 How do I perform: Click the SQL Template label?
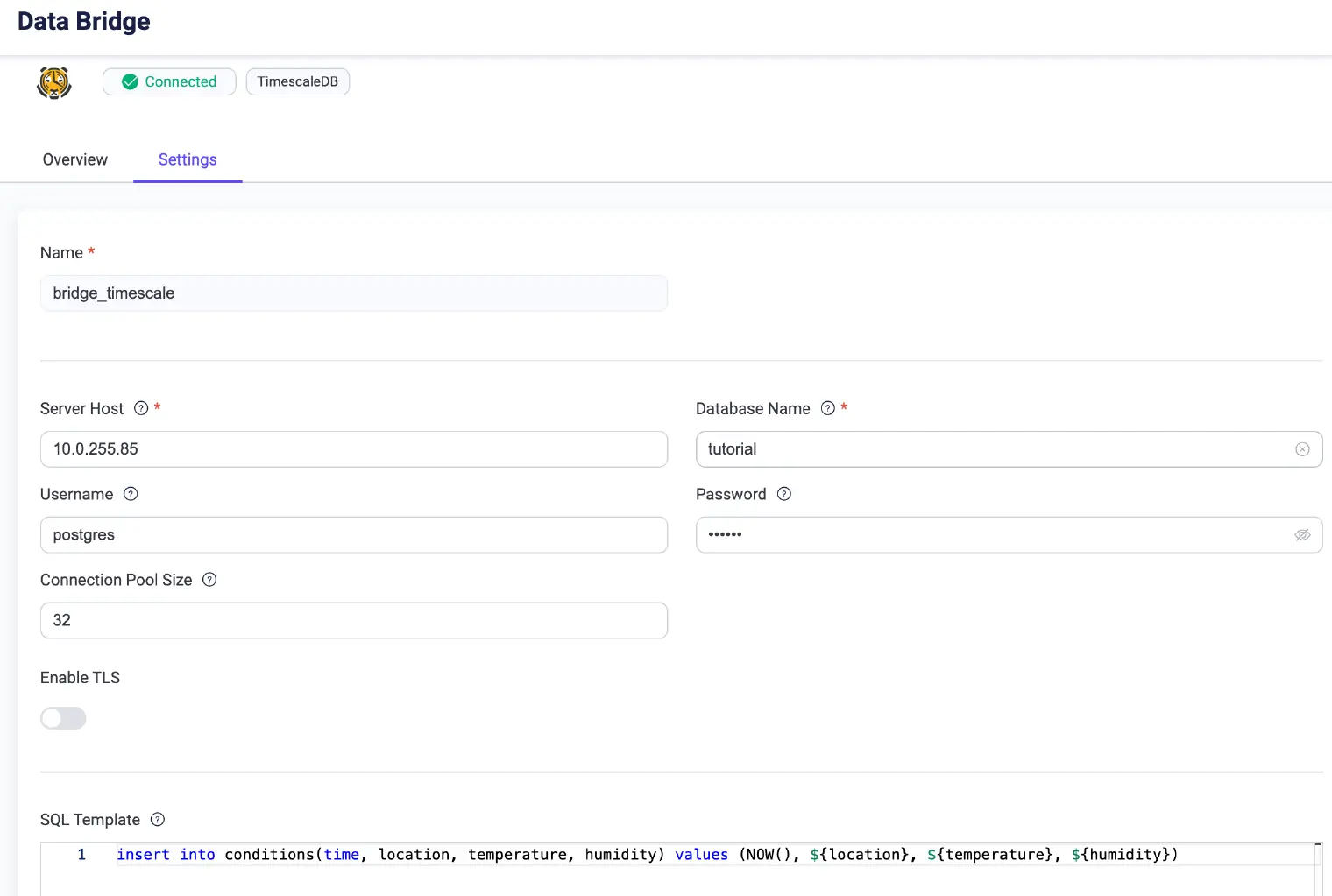click(90, 820)
